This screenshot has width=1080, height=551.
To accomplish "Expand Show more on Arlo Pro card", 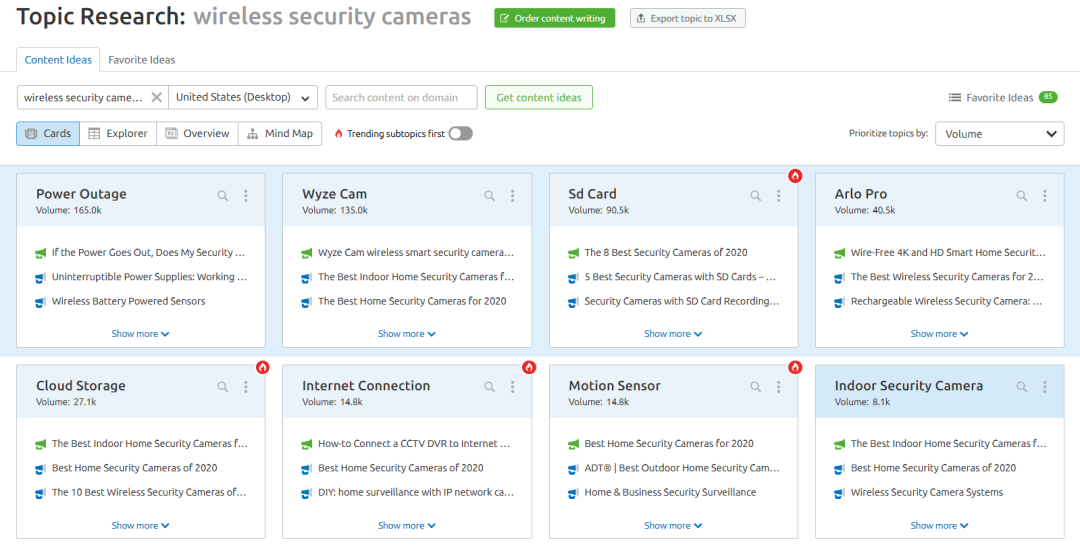I will point(939,334).
